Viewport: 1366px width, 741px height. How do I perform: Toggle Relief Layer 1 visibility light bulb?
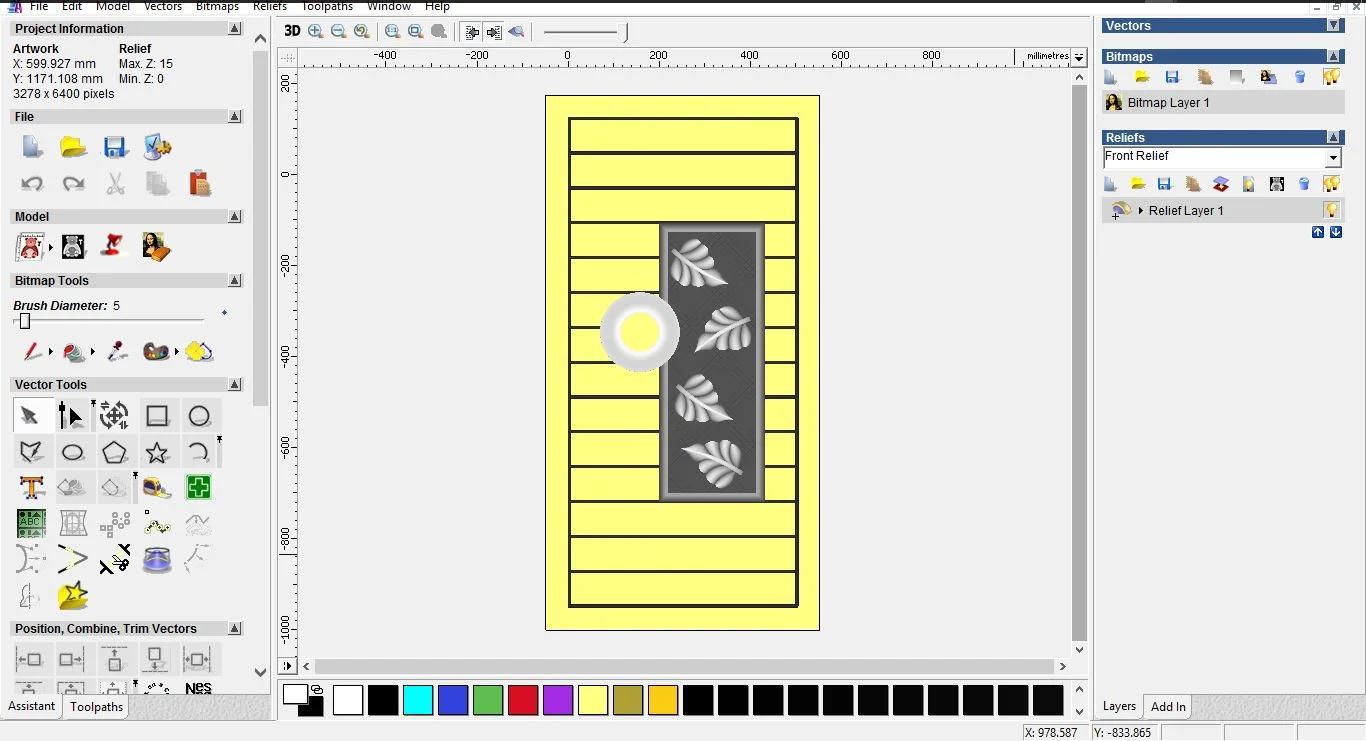coord(1331,210)
